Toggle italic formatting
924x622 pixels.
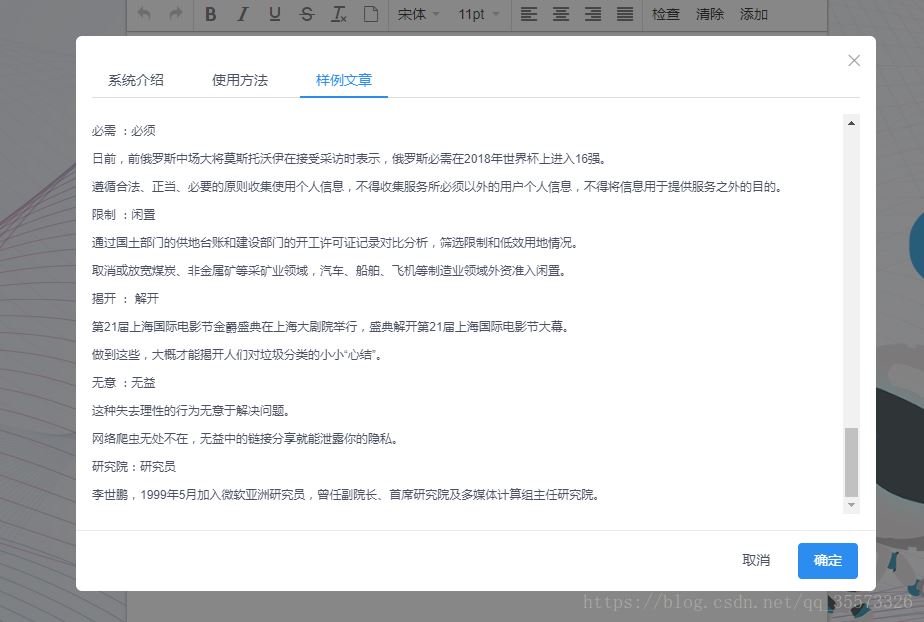click(x=243, y=14)
